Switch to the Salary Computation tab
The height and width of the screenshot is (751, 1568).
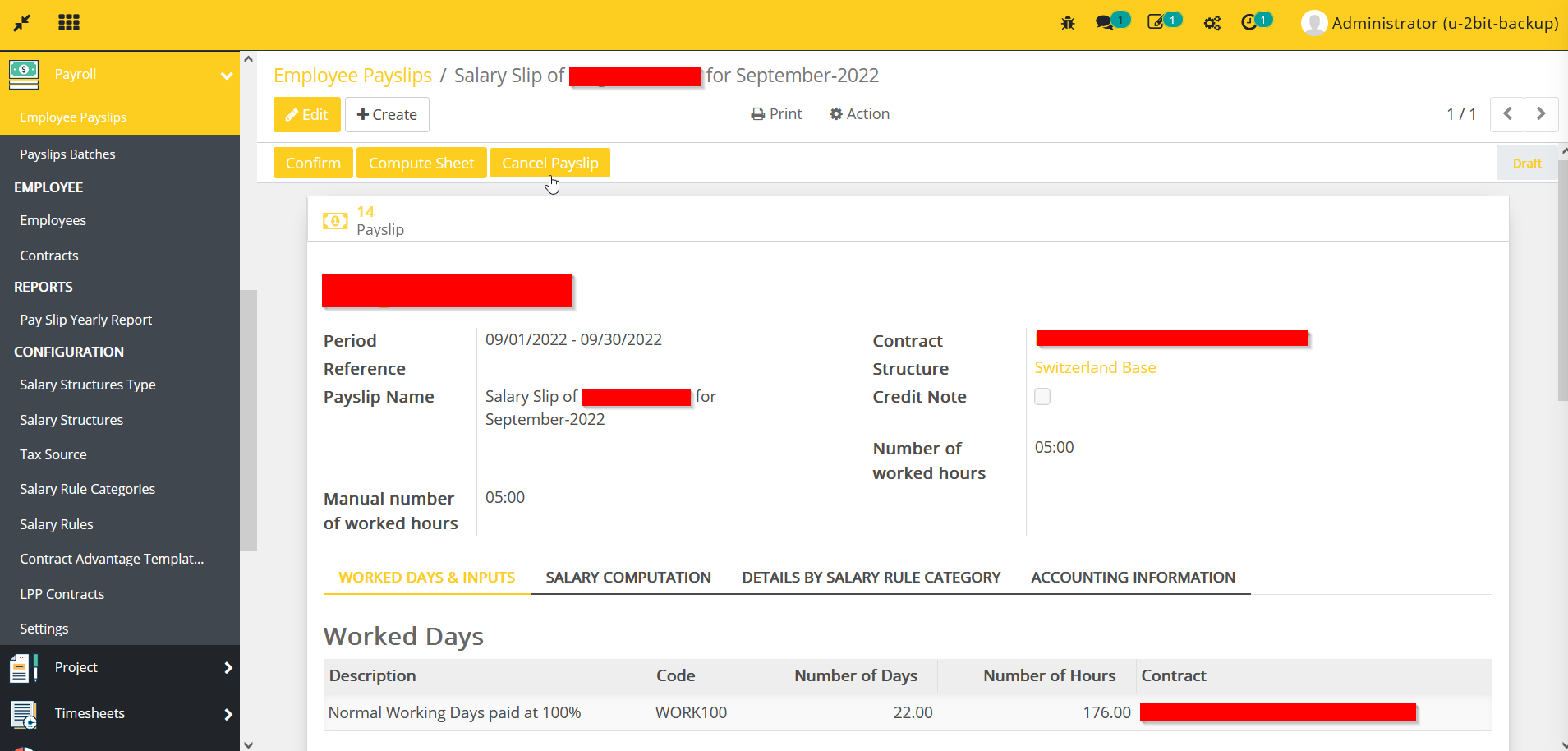[x=628, y=578]
